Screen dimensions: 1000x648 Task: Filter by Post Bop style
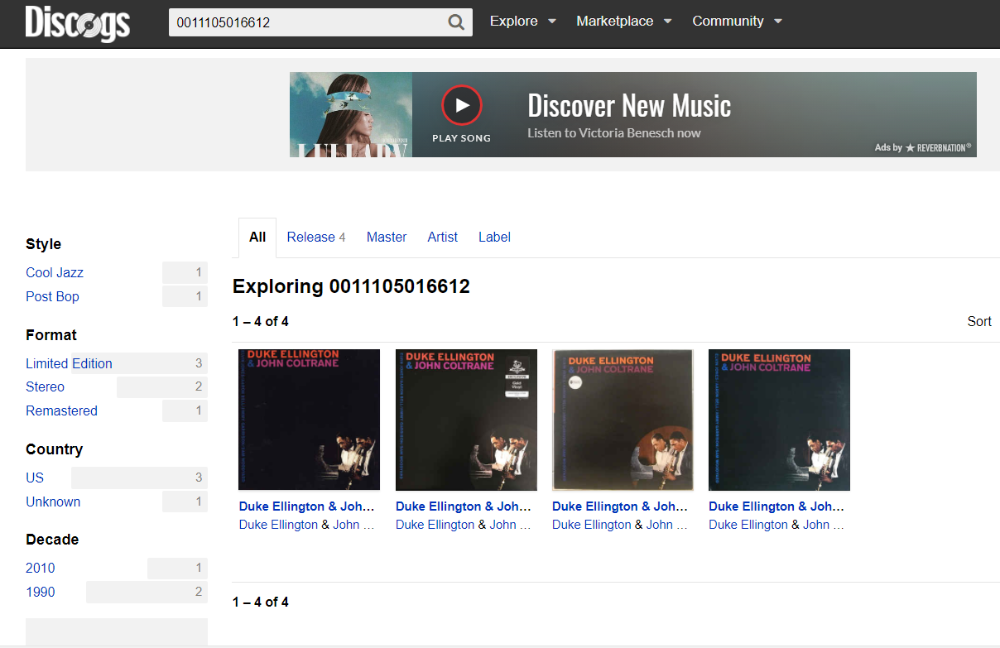tap(53, 296)
